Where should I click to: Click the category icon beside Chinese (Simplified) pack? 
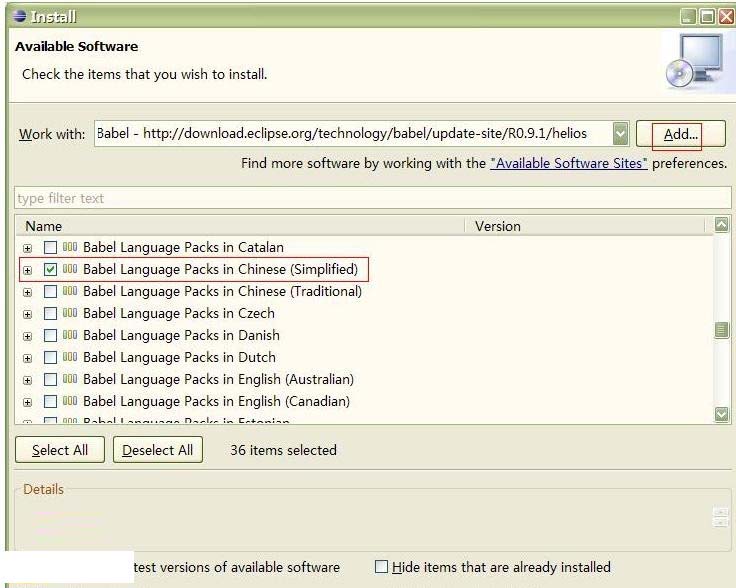[x=70, y=269]
